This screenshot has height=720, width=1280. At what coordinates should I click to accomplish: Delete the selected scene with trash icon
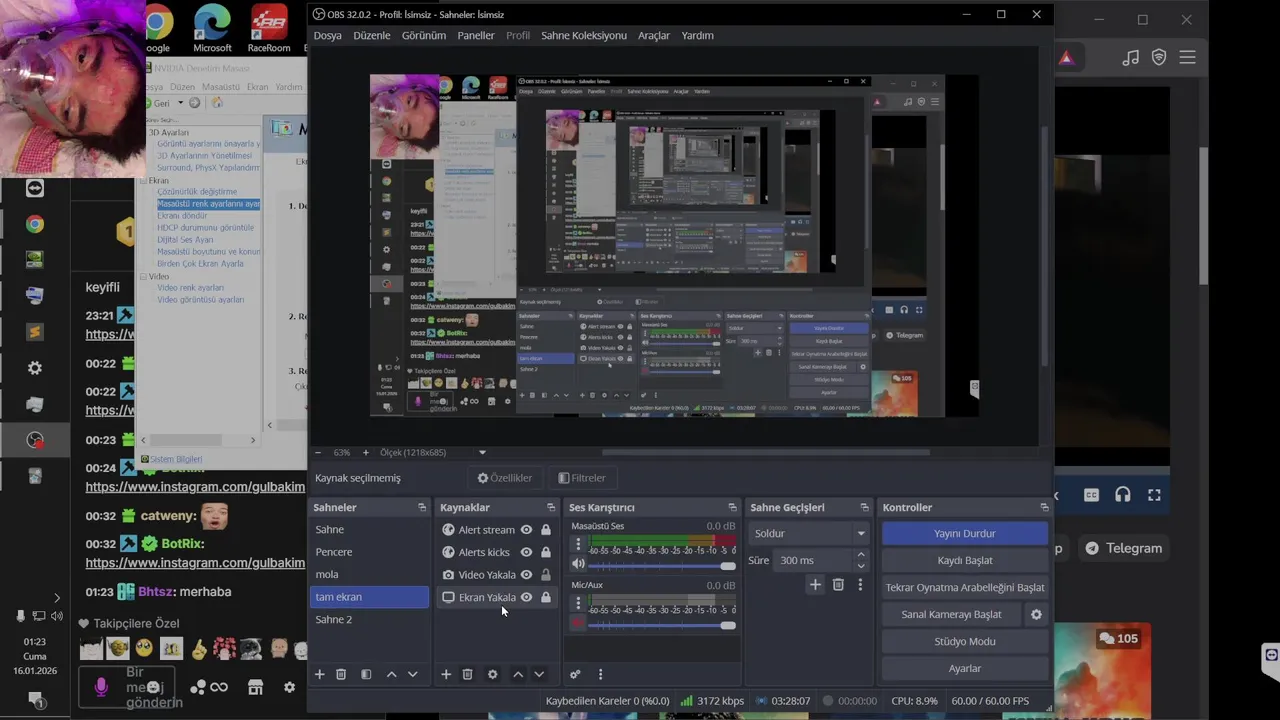coord(341,674)
